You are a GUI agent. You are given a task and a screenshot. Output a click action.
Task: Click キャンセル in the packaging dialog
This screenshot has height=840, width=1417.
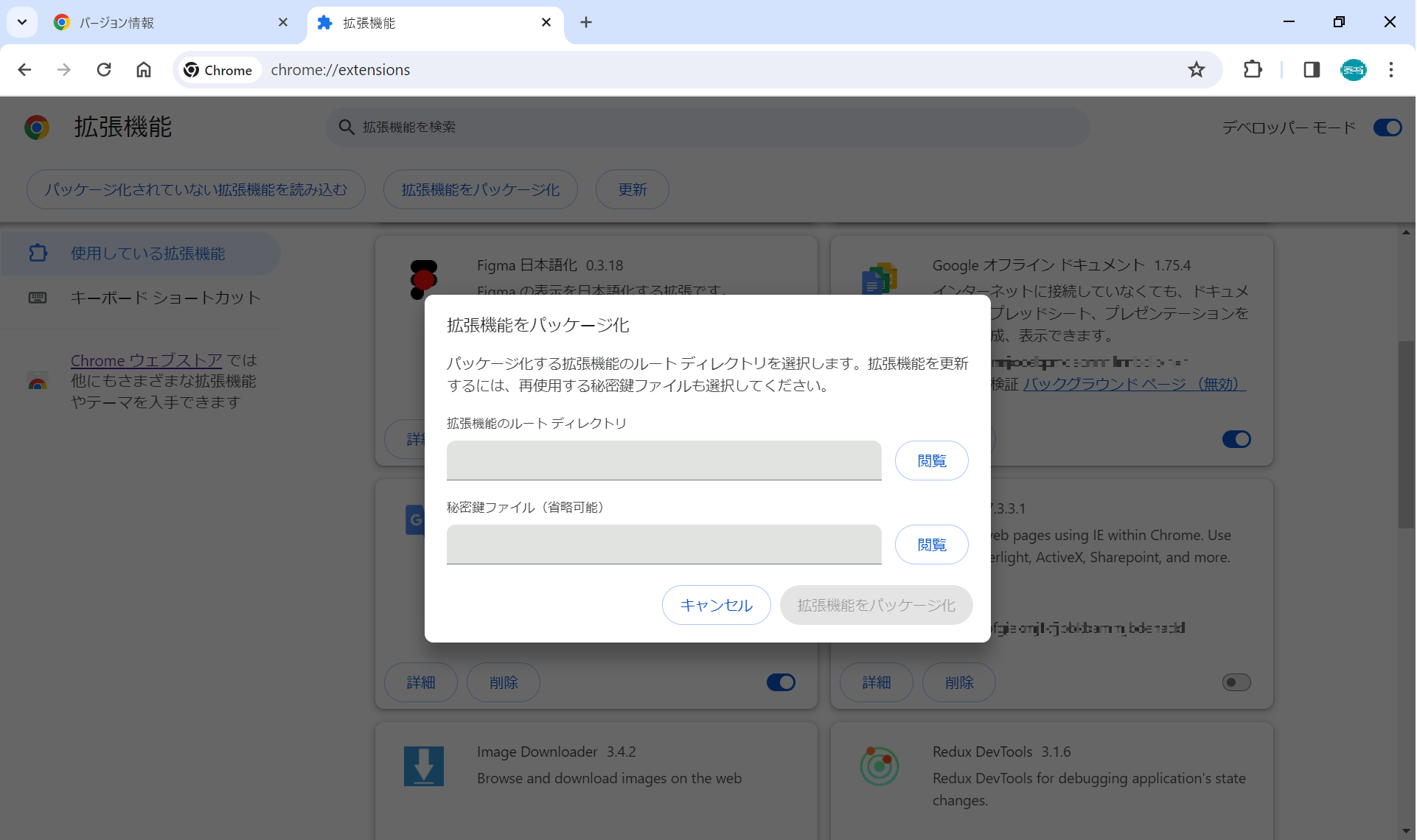click(x=716, y=604)
